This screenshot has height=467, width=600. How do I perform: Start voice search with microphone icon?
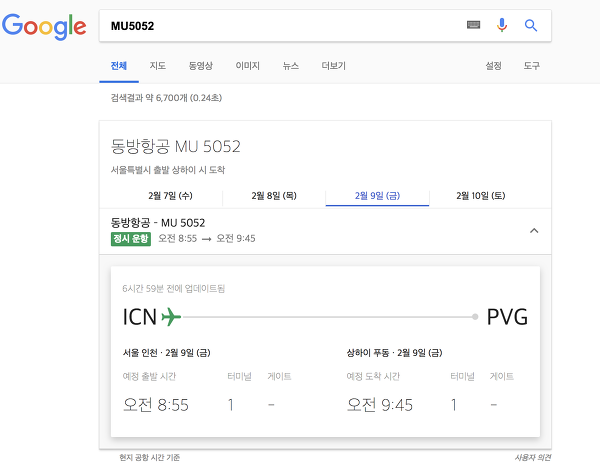pyautogui.click(x=502, y=25)
